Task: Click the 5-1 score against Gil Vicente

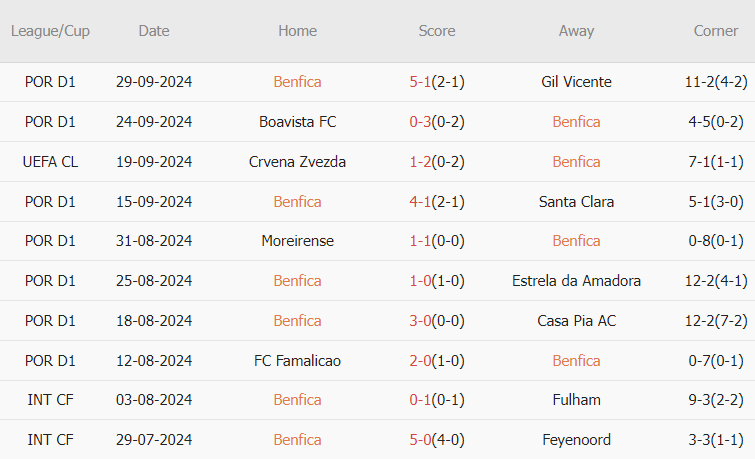Action: pyautogui.click(x=420, y=82)
